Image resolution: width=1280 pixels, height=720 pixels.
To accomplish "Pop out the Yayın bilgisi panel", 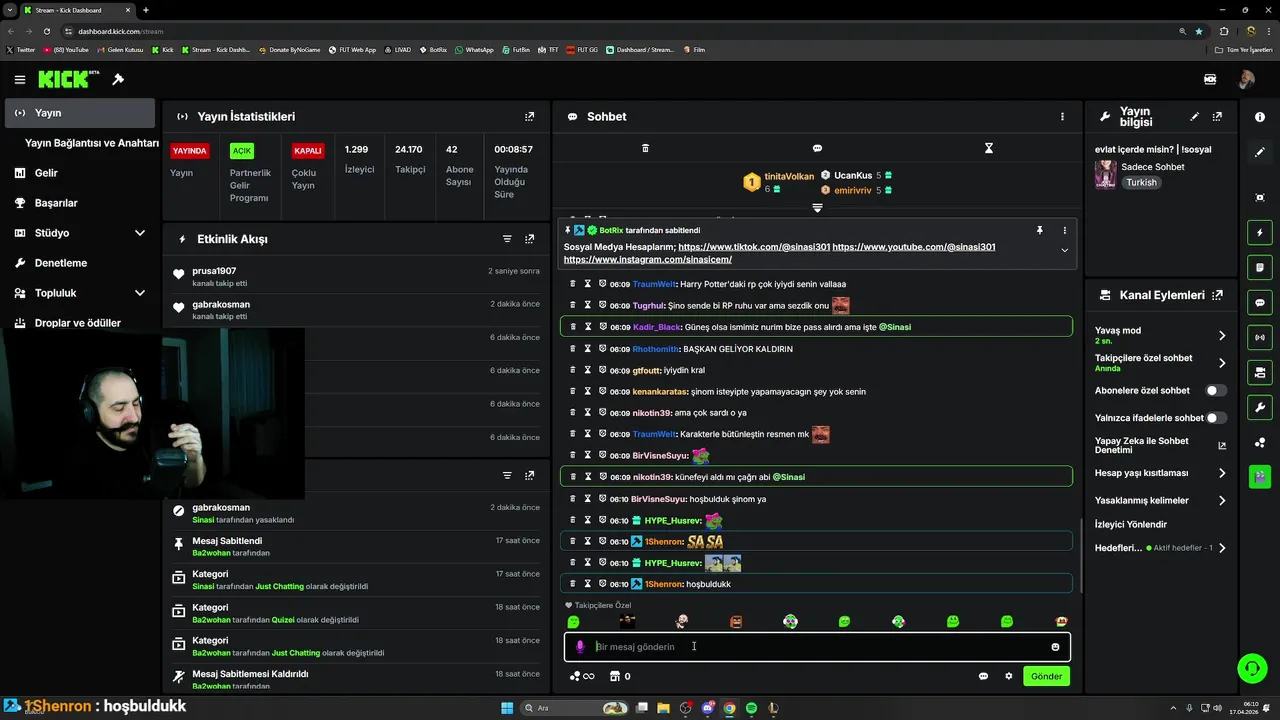I will tap(1217, 117).
